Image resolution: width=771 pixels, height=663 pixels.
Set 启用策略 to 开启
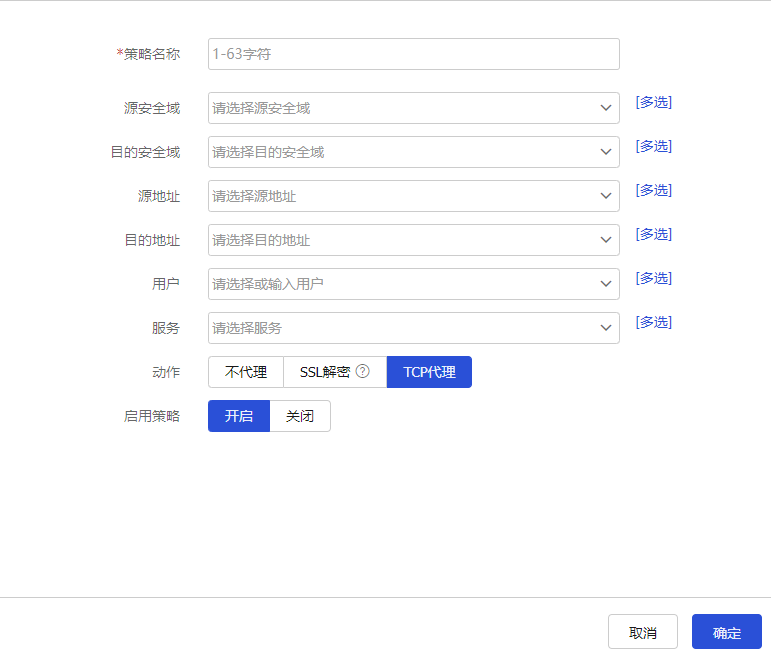tap(239, 416)
